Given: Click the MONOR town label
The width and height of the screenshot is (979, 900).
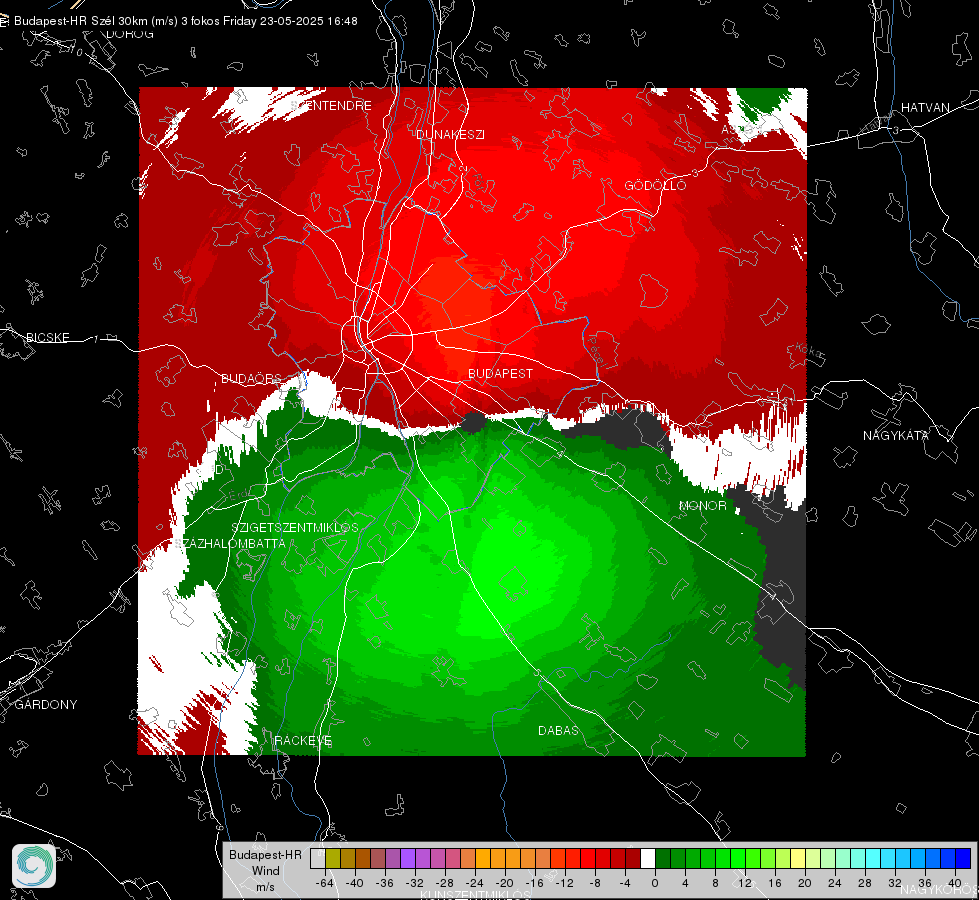Looking at the screenshot, I should [x=702, y=505].
